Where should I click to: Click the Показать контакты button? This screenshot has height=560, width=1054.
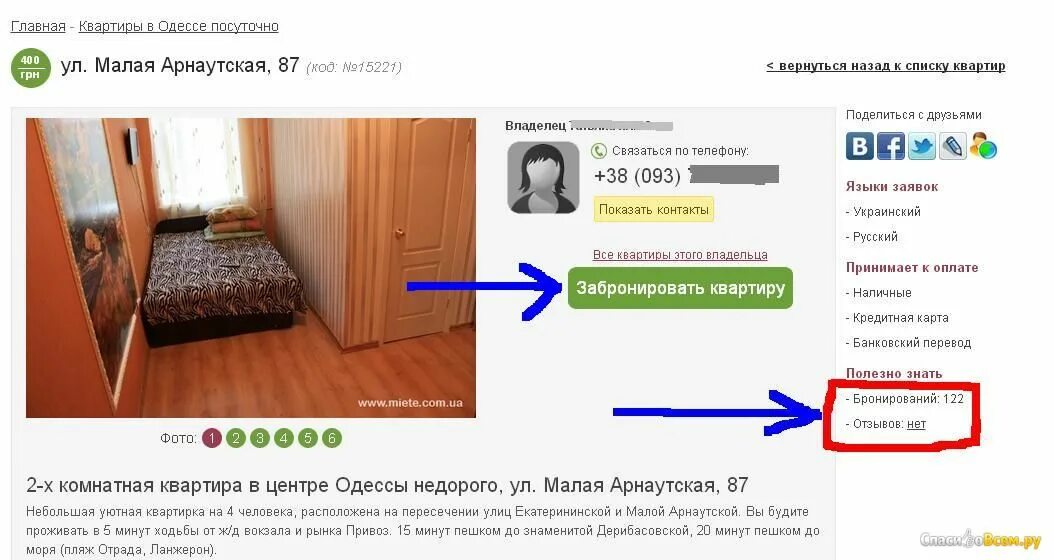[x=653, y=210]
